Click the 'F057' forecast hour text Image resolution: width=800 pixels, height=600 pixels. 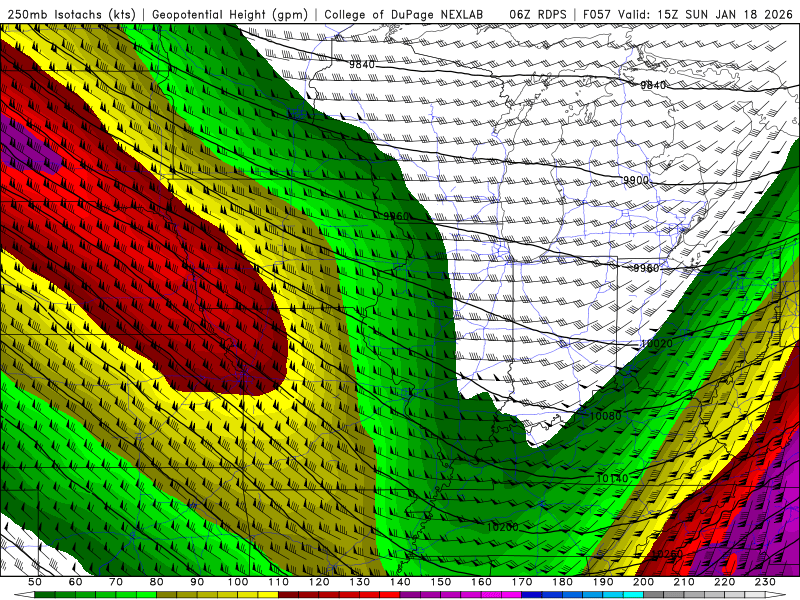point(597,15)
